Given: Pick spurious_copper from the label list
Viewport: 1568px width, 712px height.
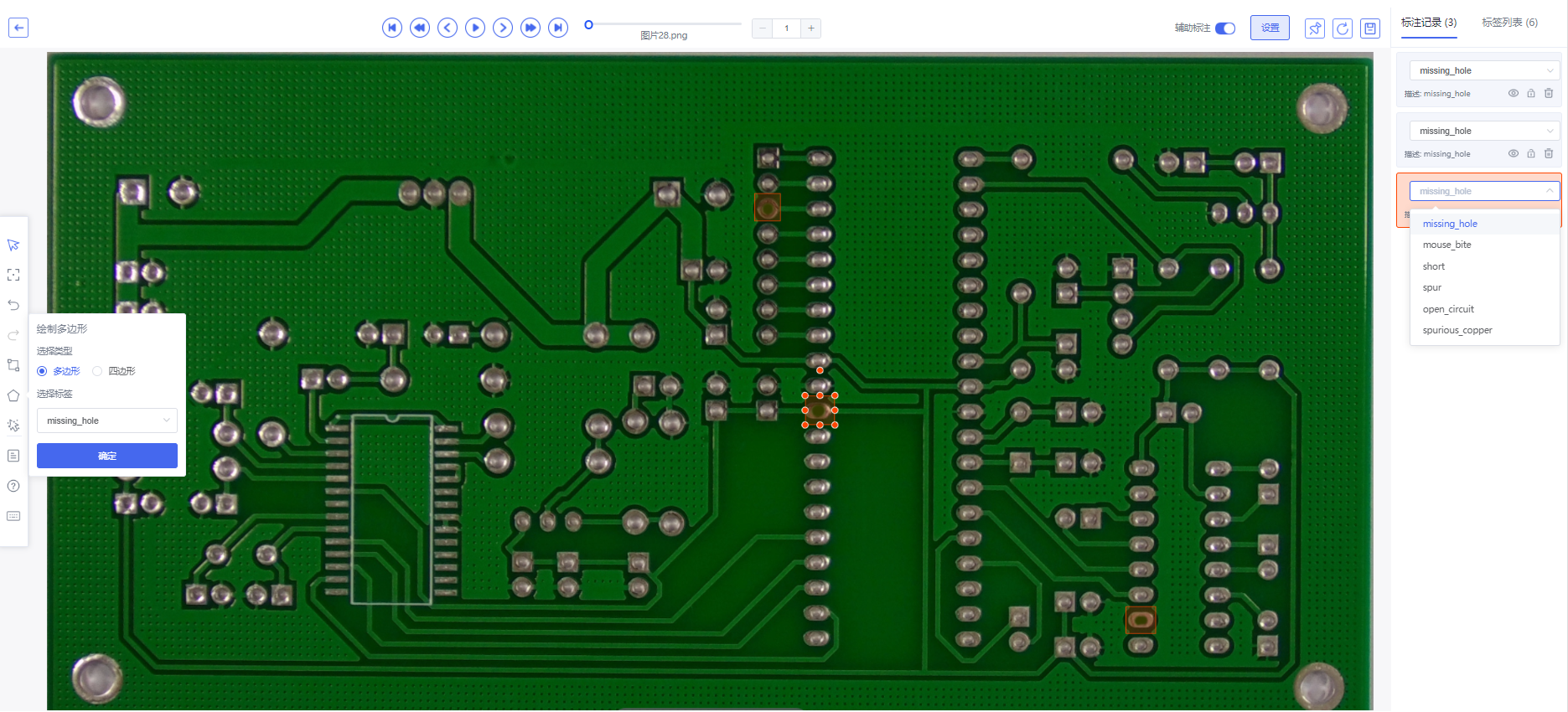Looking at the screenshot, I should 1457,331.
